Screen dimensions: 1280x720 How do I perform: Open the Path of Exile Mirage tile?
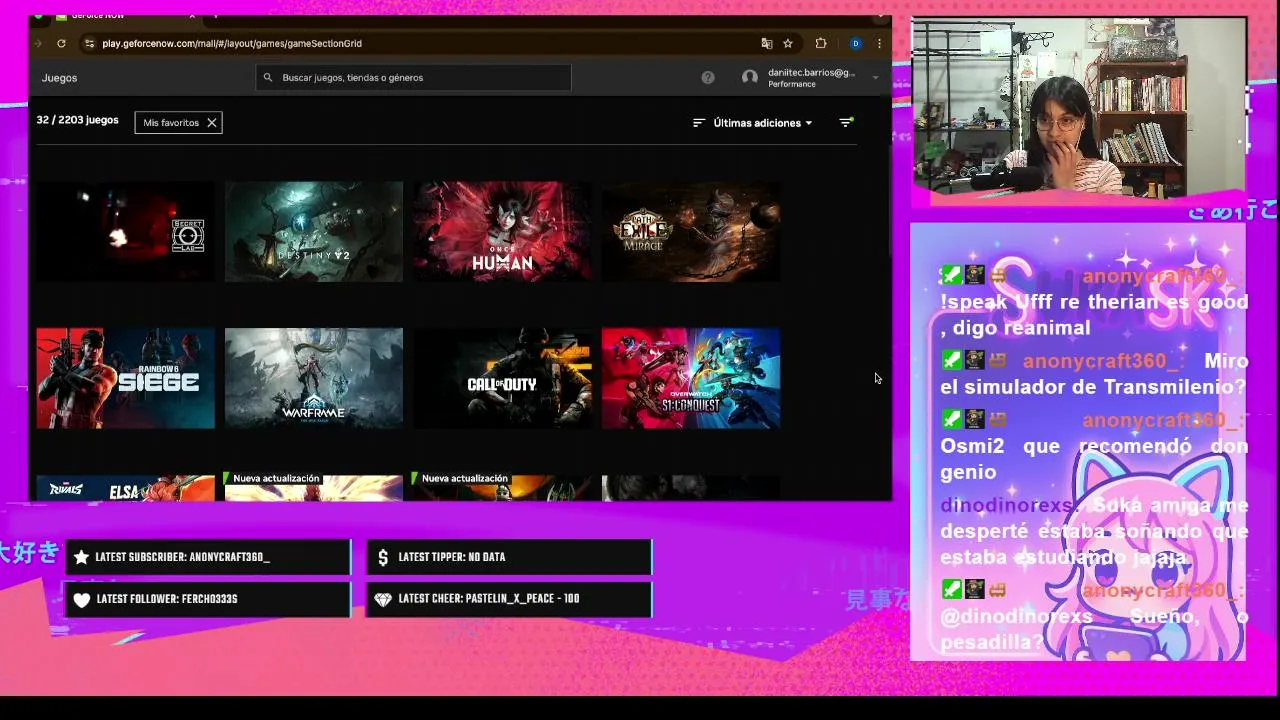pos(691,232)
